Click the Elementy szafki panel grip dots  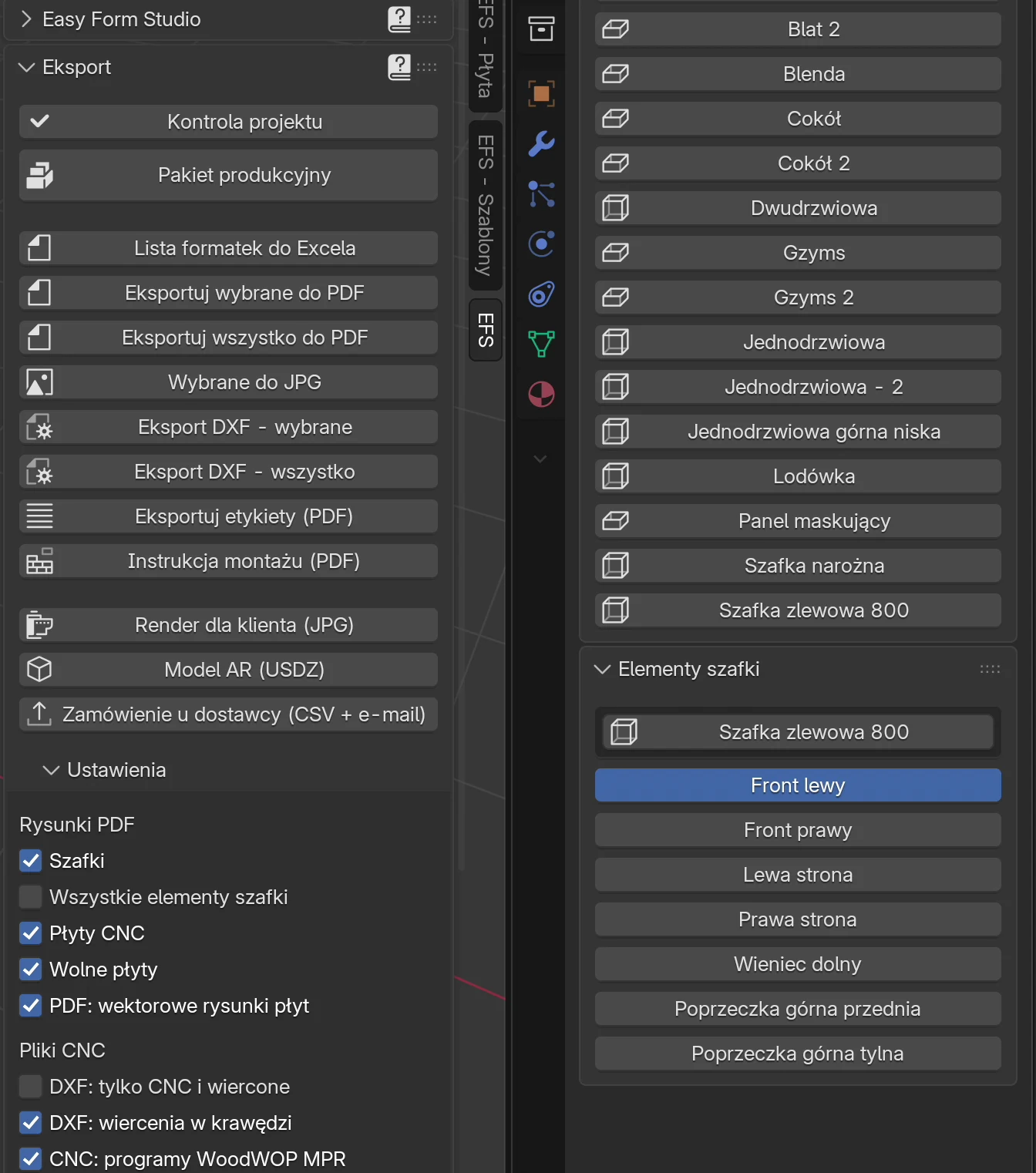(990, 669)
